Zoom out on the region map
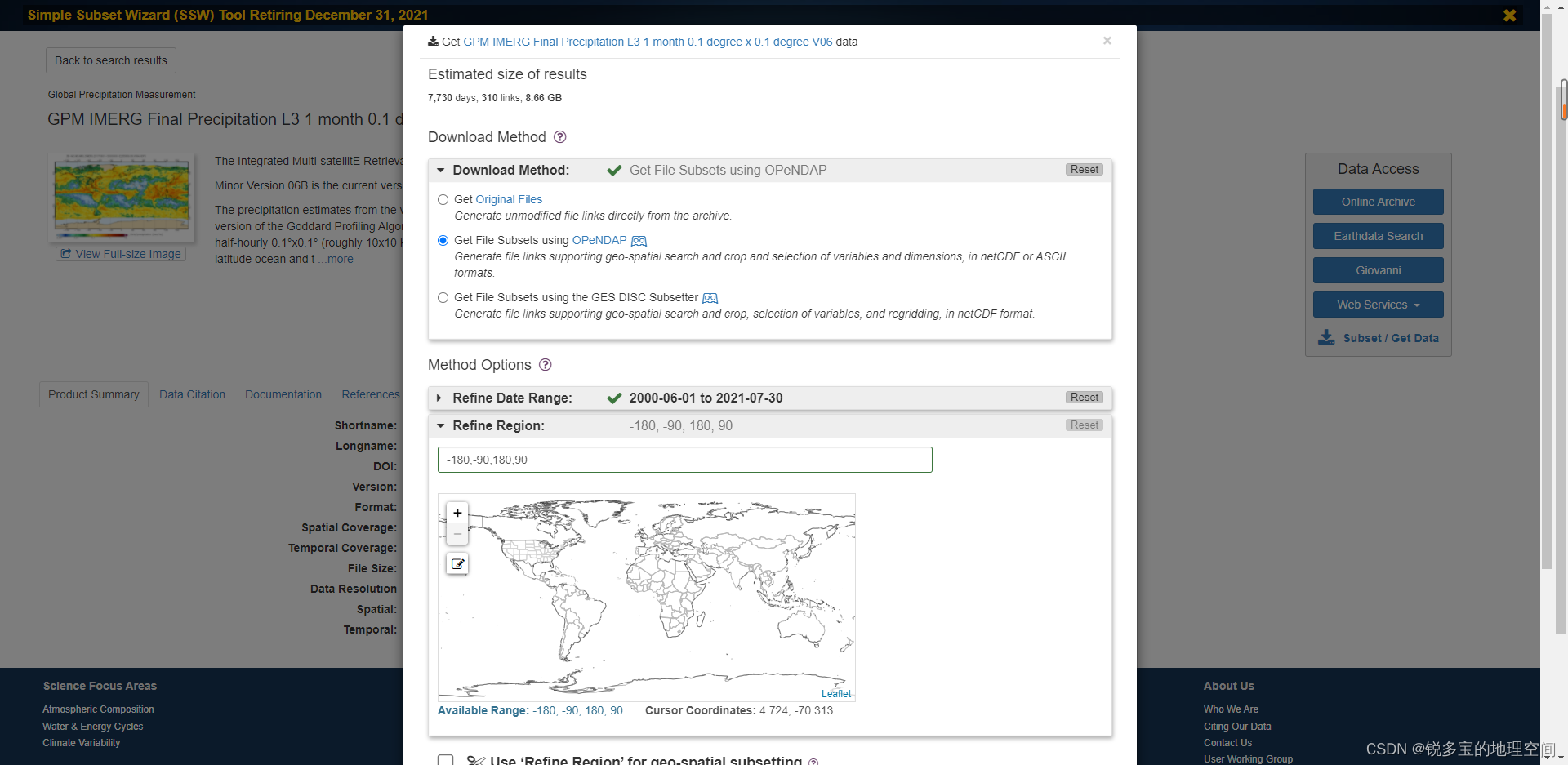The width and height of the screenshot is (1568, 765). coord(457,534)
